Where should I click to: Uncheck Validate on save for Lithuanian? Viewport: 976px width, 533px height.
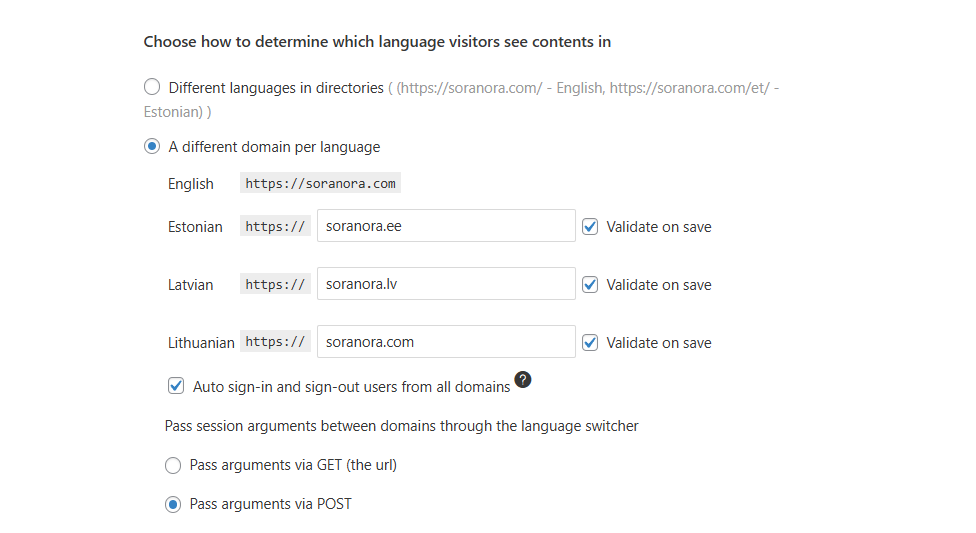[x=590, y=342]
